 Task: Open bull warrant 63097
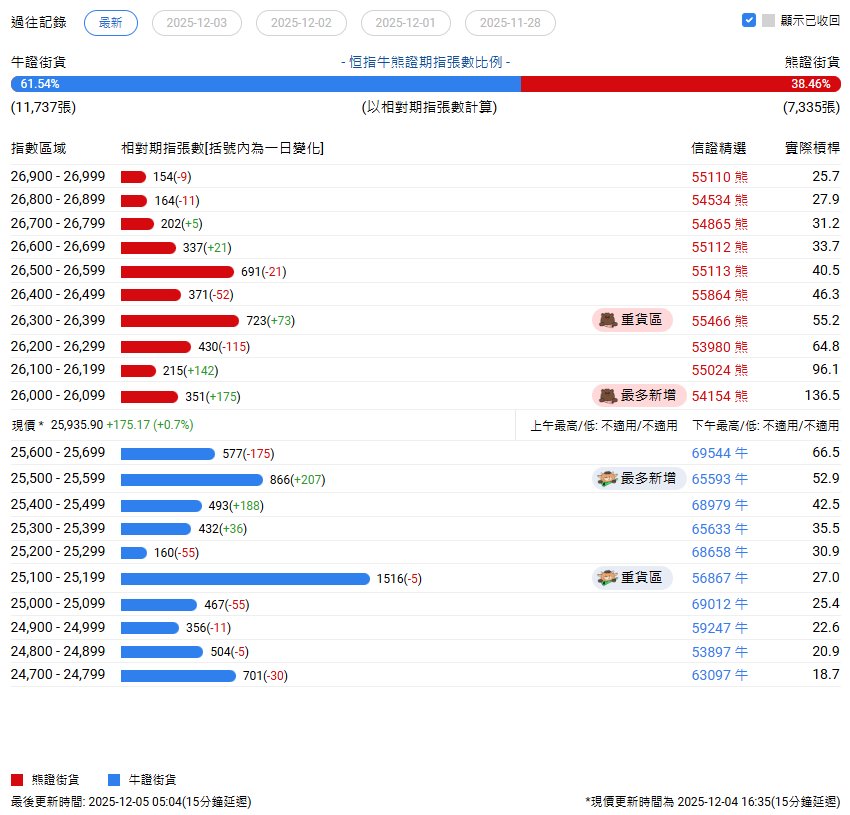click(x=719, y=676)
